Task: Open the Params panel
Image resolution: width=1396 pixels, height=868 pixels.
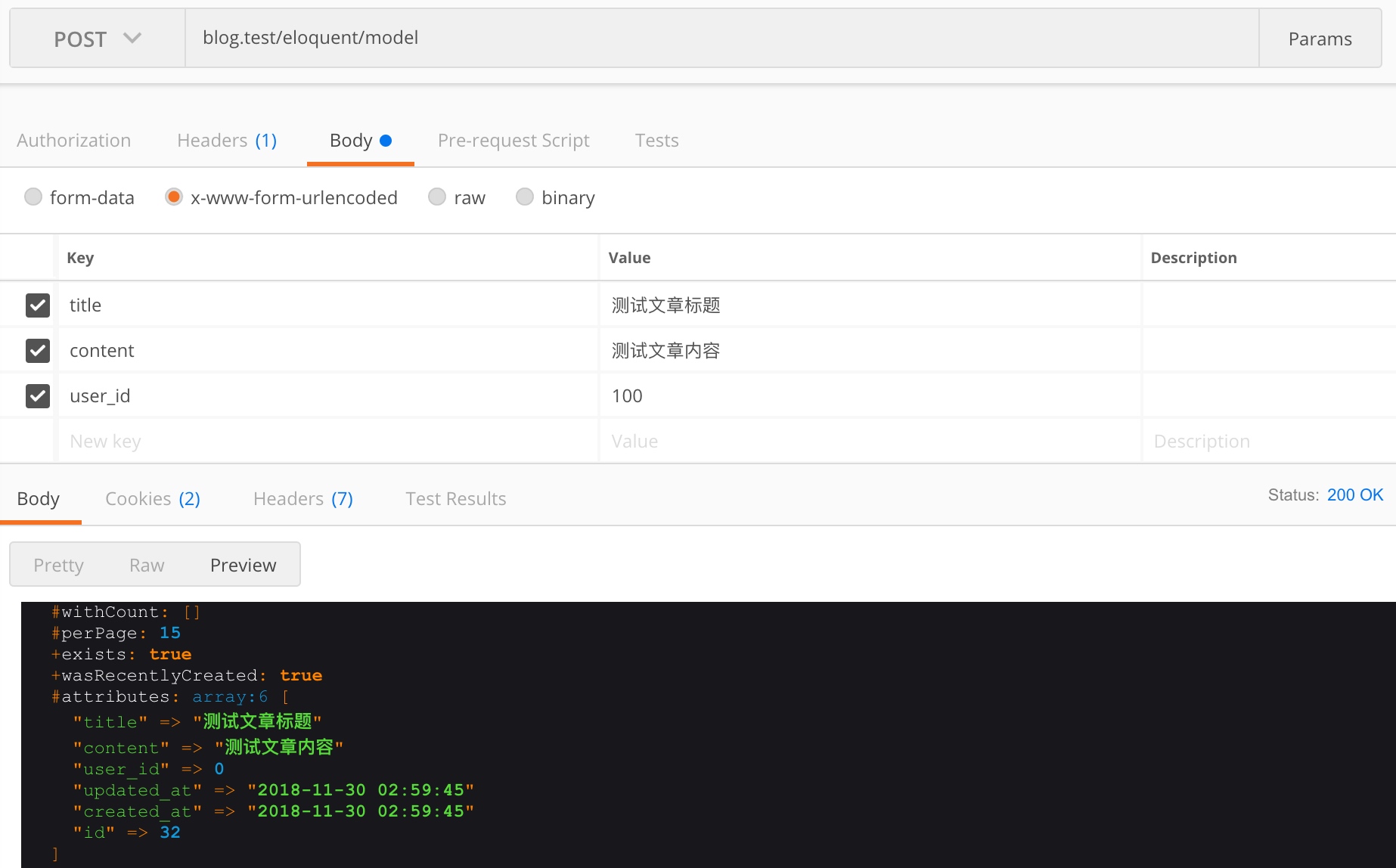Action: pyautogui.click(x=1320, y=39)
